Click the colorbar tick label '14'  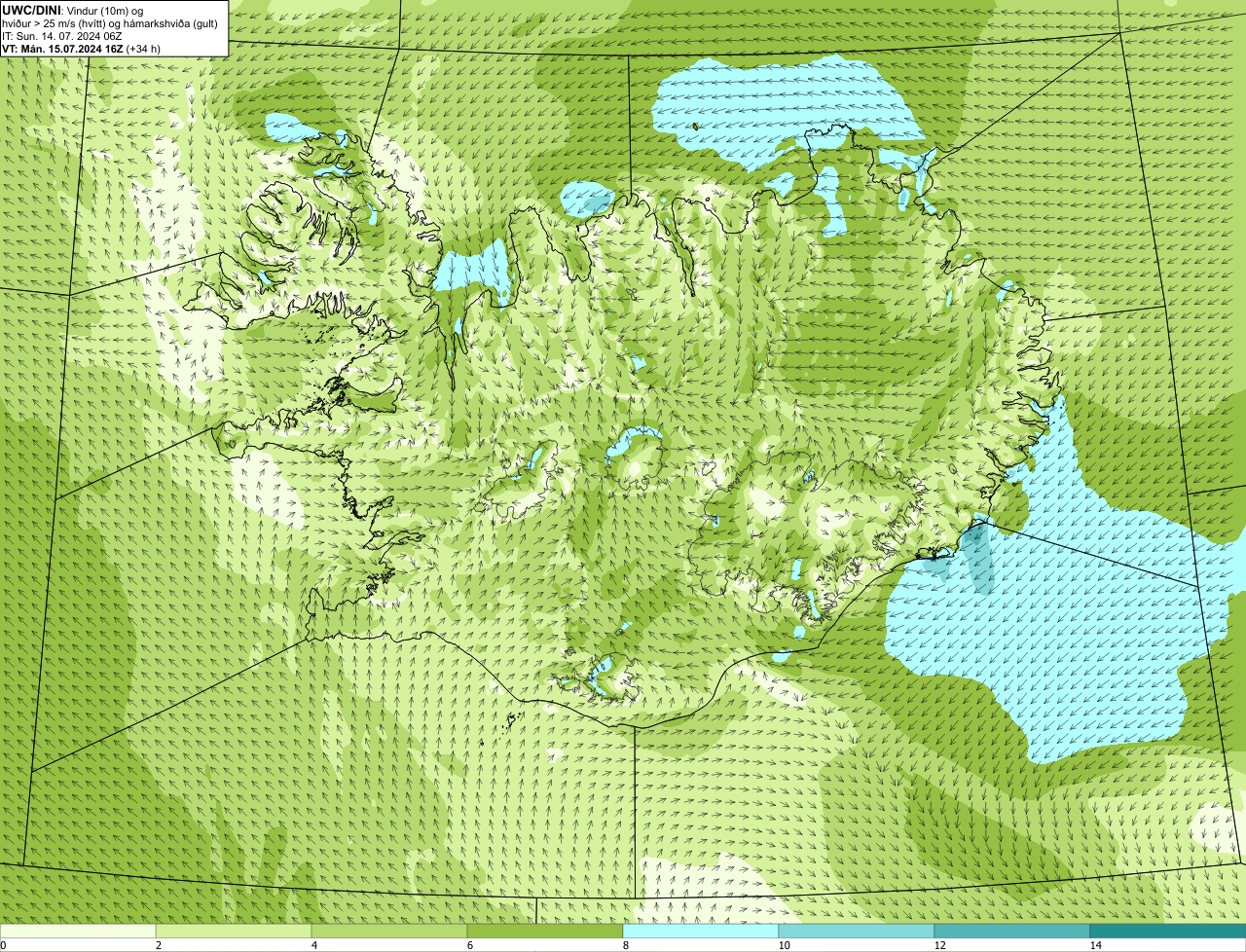pos(1095,945)
